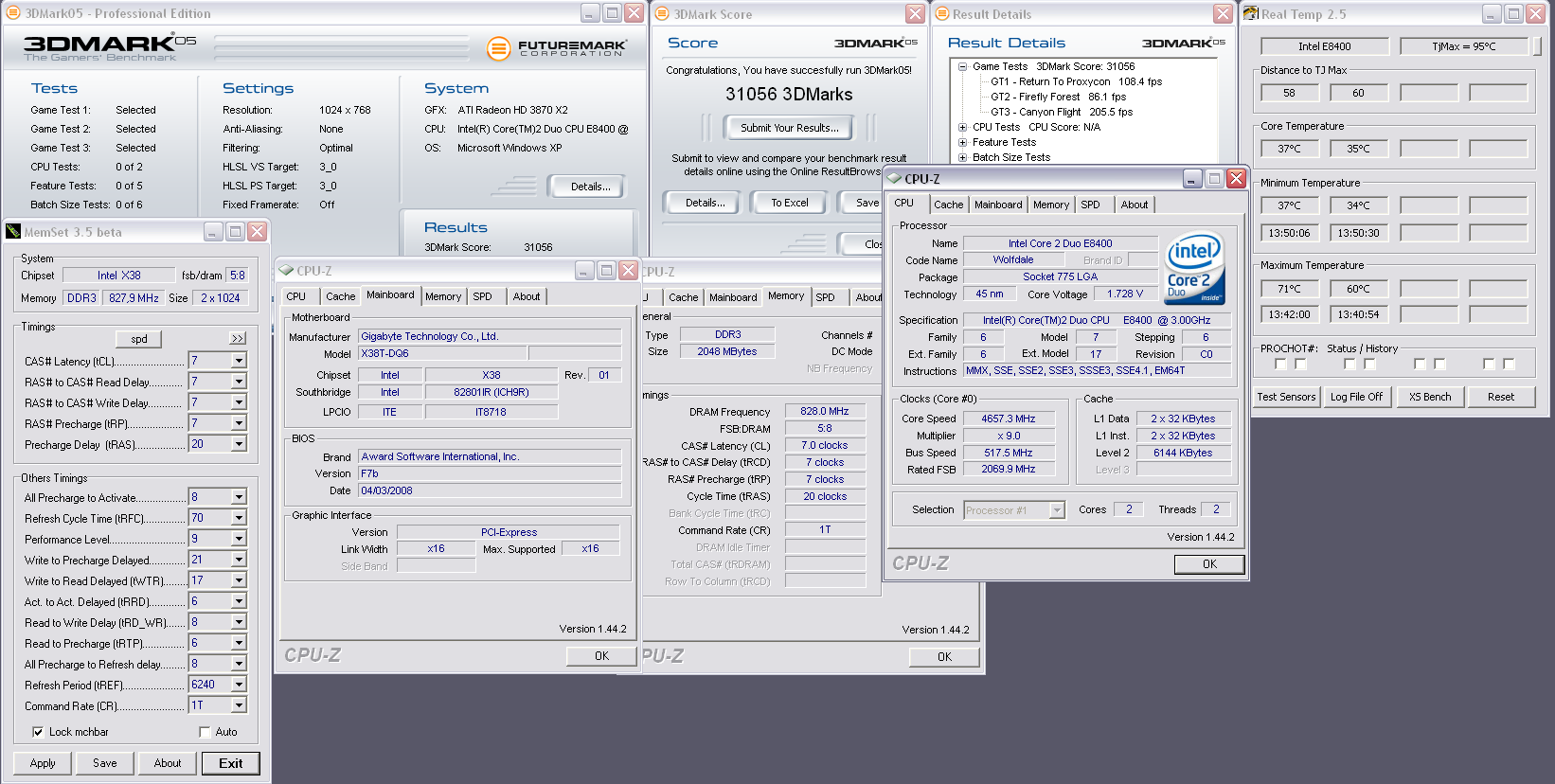Expand the CPU Tests tree node
This screenshot has width=1555, height=784.
[x=962, y=127]
